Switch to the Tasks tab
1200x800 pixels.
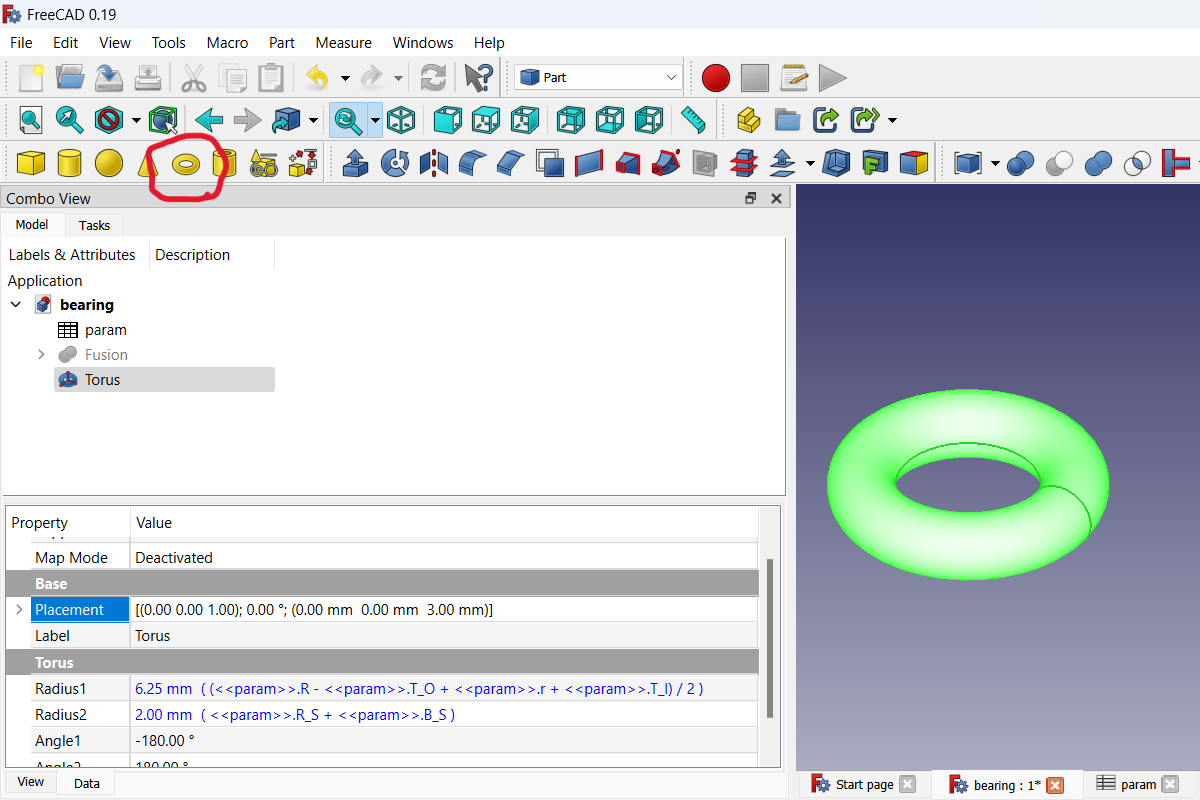[x=93, y=225]
